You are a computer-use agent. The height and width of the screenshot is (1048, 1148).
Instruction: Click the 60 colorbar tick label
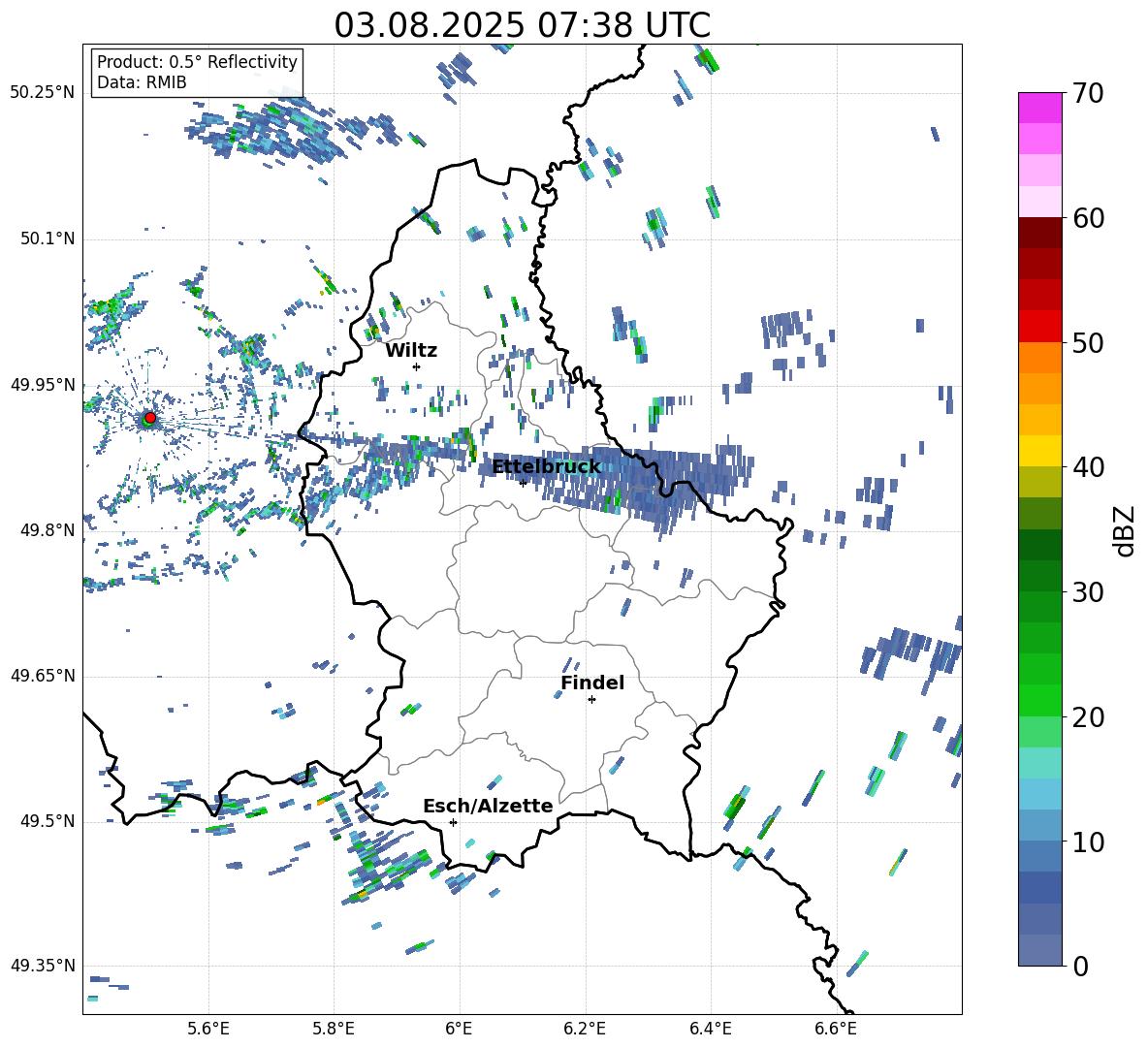(1088, 218)
